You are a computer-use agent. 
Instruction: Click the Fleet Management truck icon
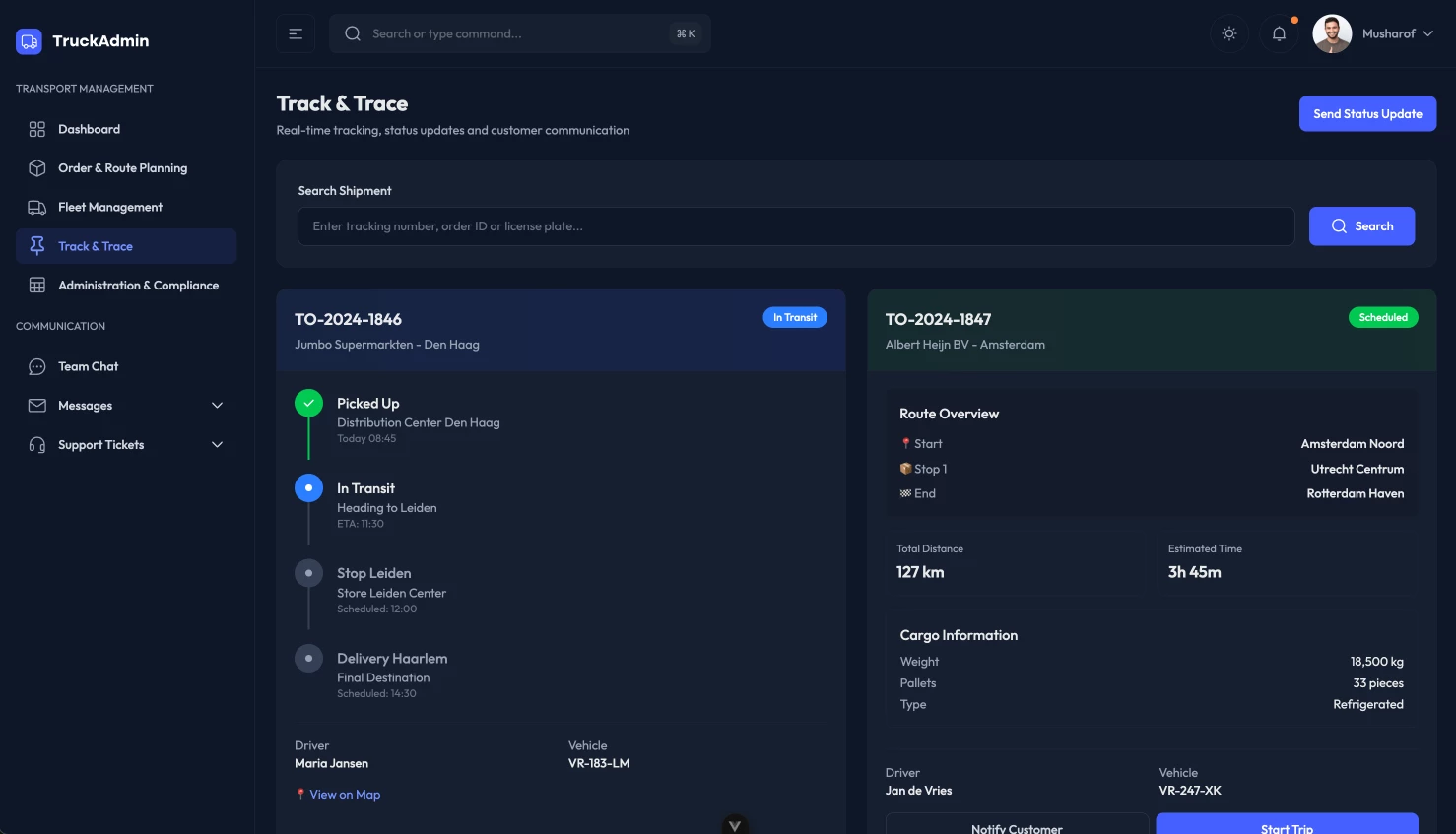point(37,207)
